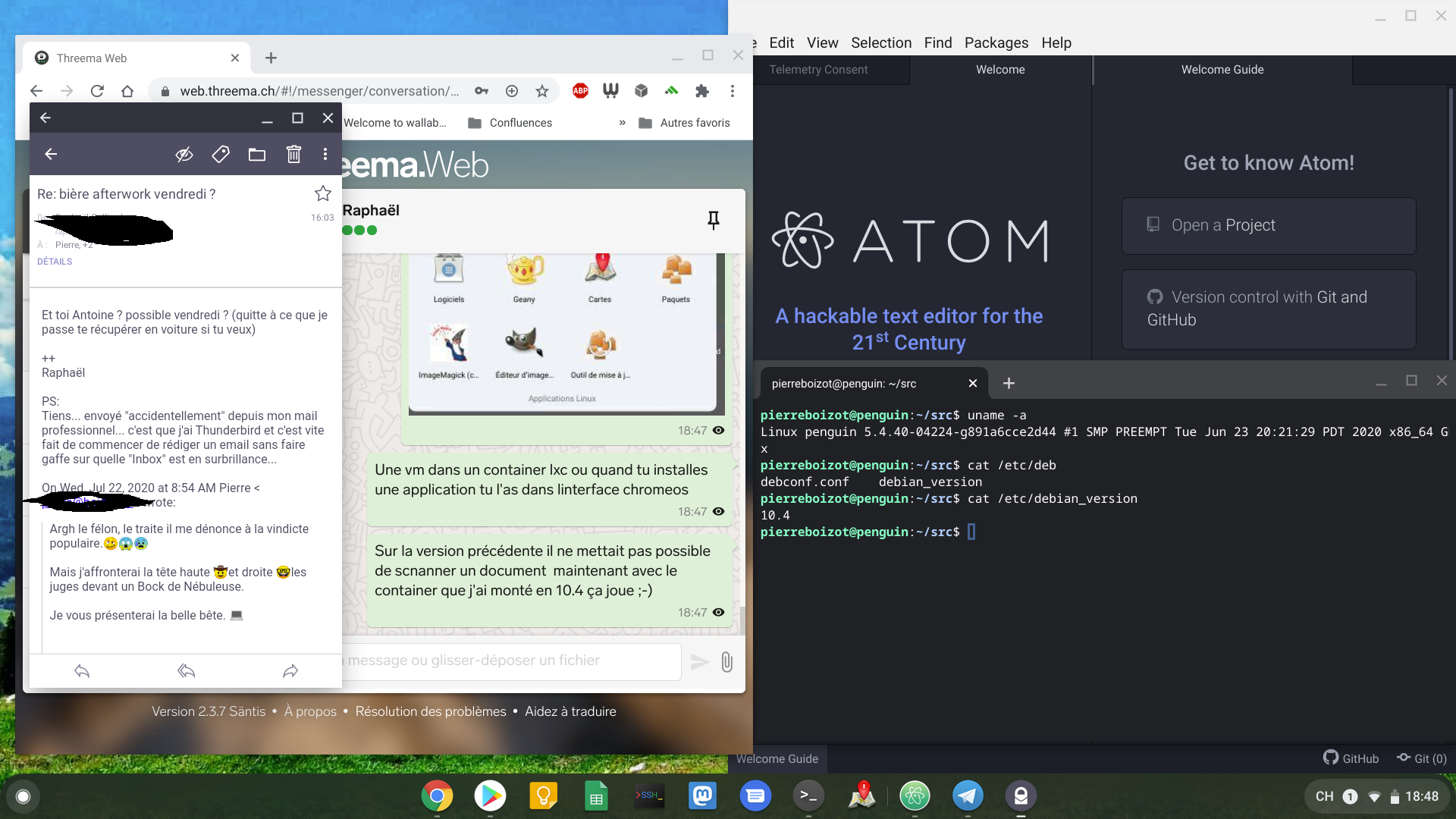
Task: Move email to folder using folder icon
Action: click(x=257, y=155)
